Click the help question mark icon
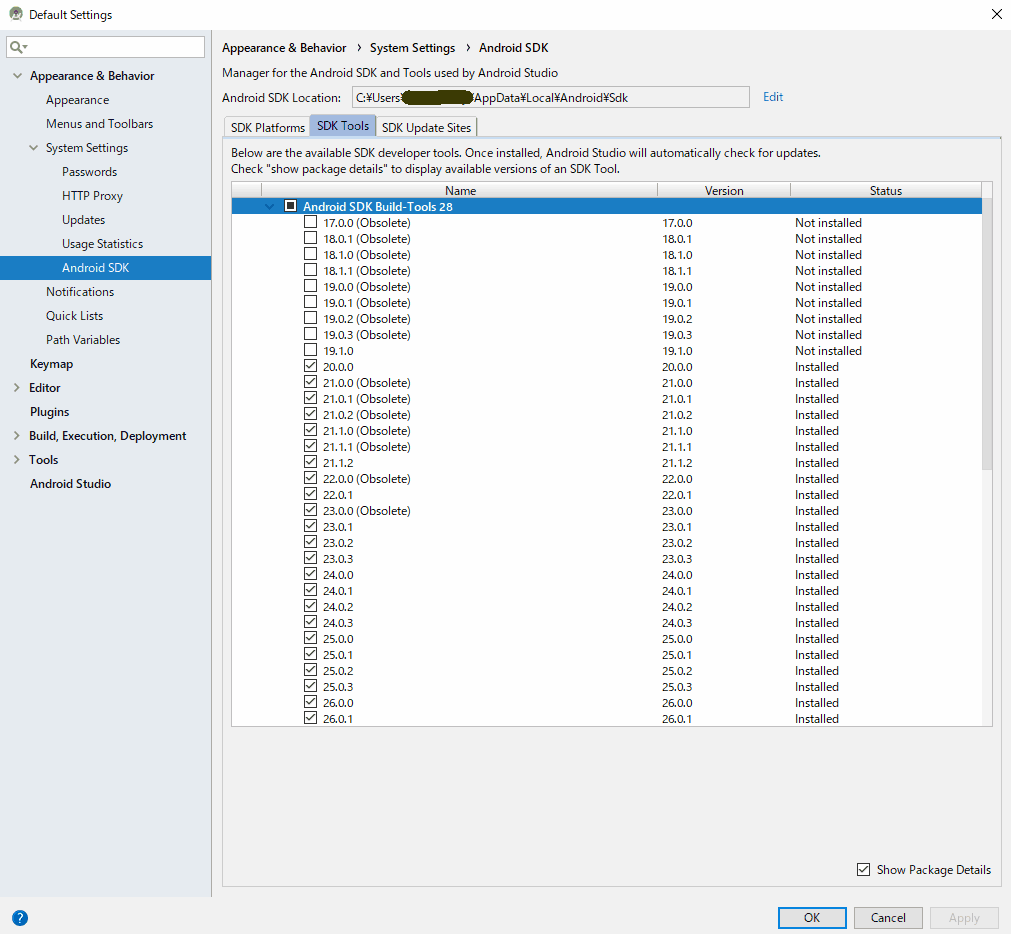The image size is (1011, 934). point(20,918)
